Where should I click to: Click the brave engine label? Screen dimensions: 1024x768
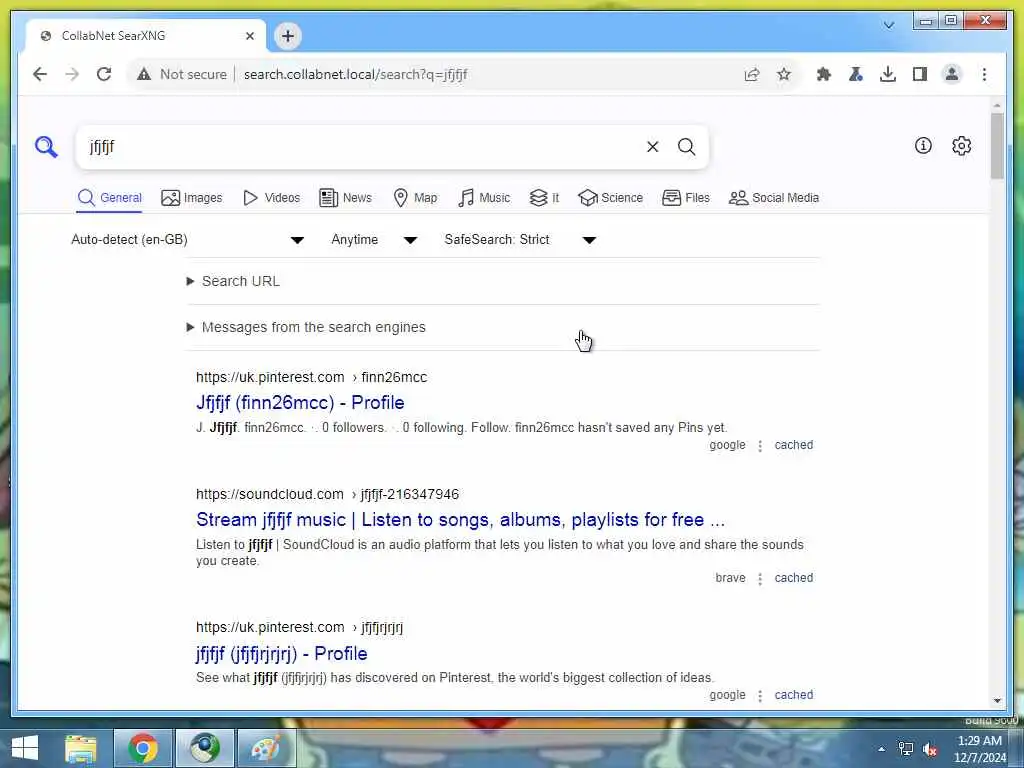click(730, 578)
